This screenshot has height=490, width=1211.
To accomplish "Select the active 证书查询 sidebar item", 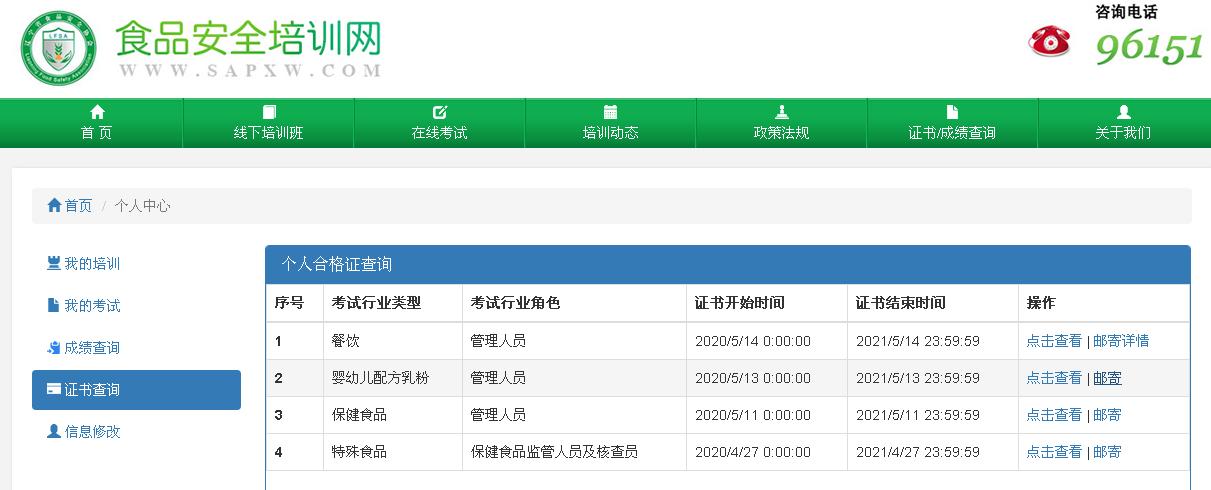I will pyautogui.click(x=136, y=390).
